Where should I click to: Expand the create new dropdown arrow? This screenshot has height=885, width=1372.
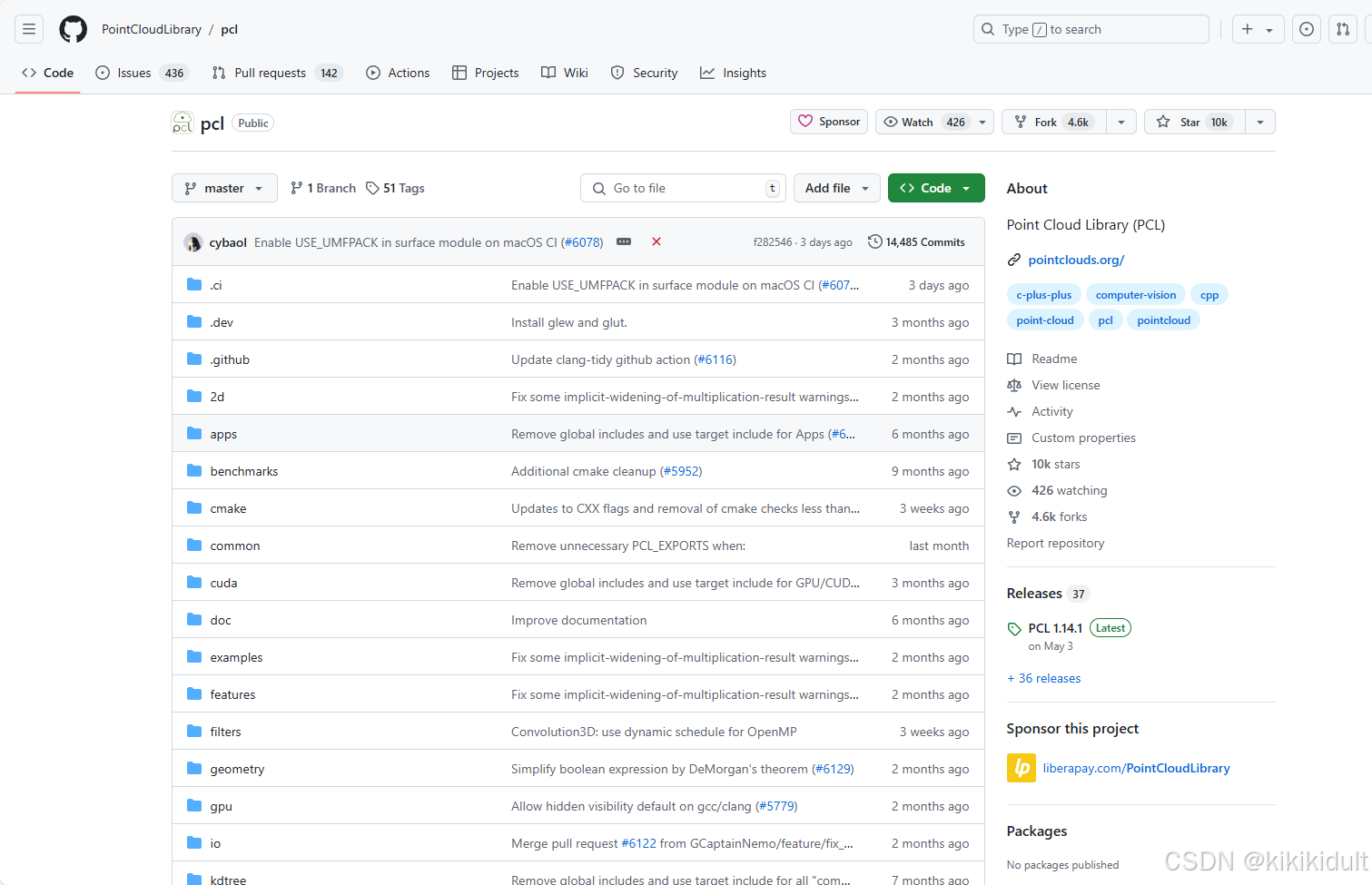[x=1269, y=30]
